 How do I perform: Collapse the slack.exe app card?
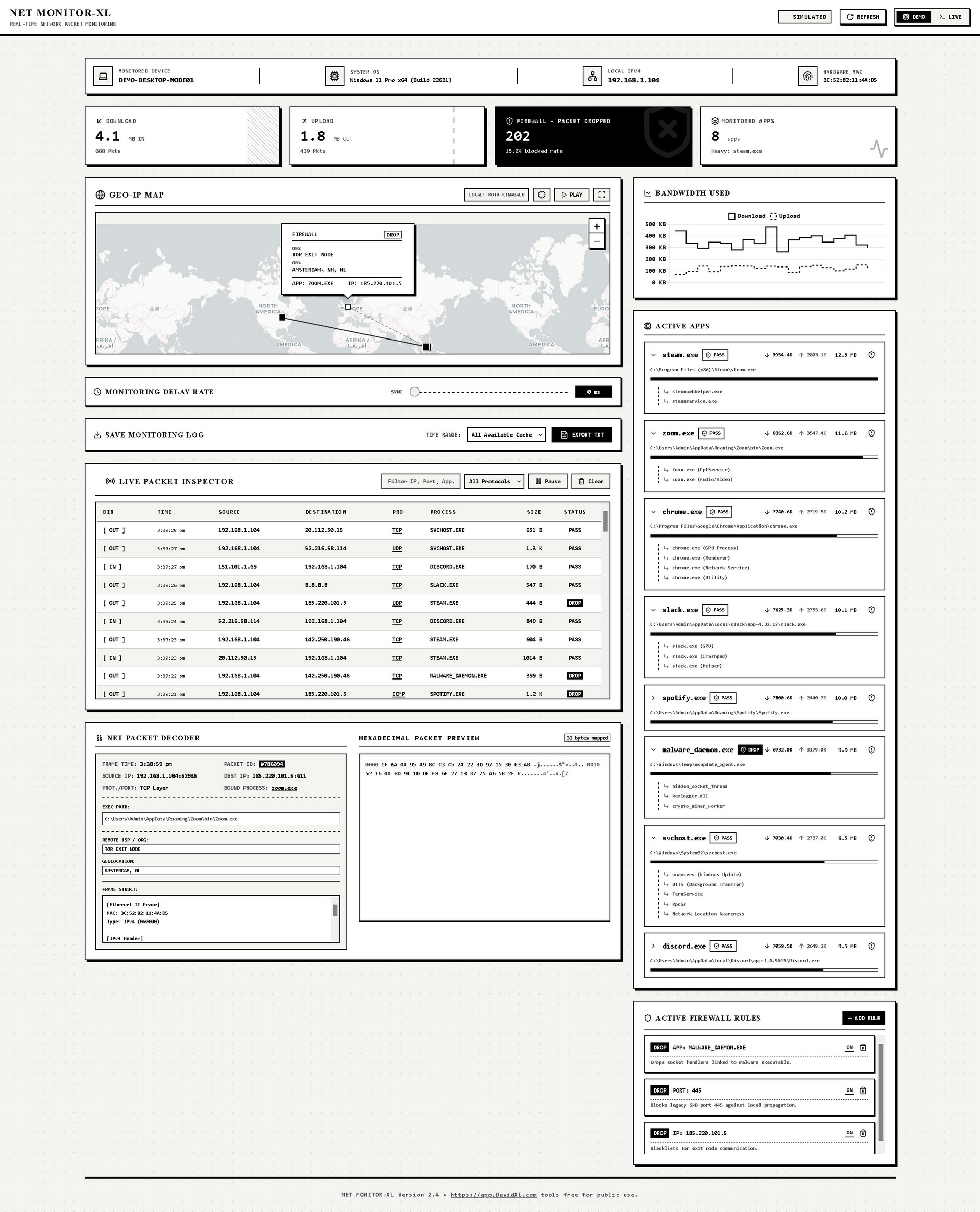[653, 610]
